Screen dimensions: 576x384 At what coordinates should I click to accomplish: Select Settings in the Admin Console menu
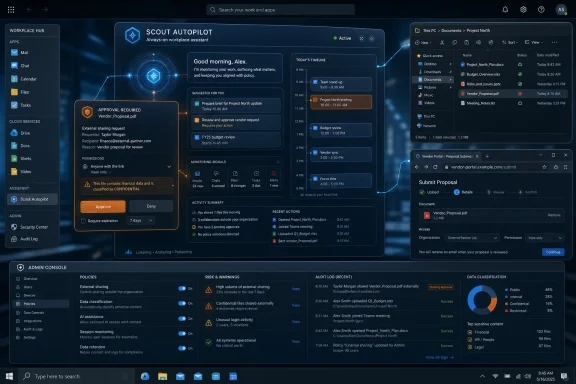click(x=29, y=337)
